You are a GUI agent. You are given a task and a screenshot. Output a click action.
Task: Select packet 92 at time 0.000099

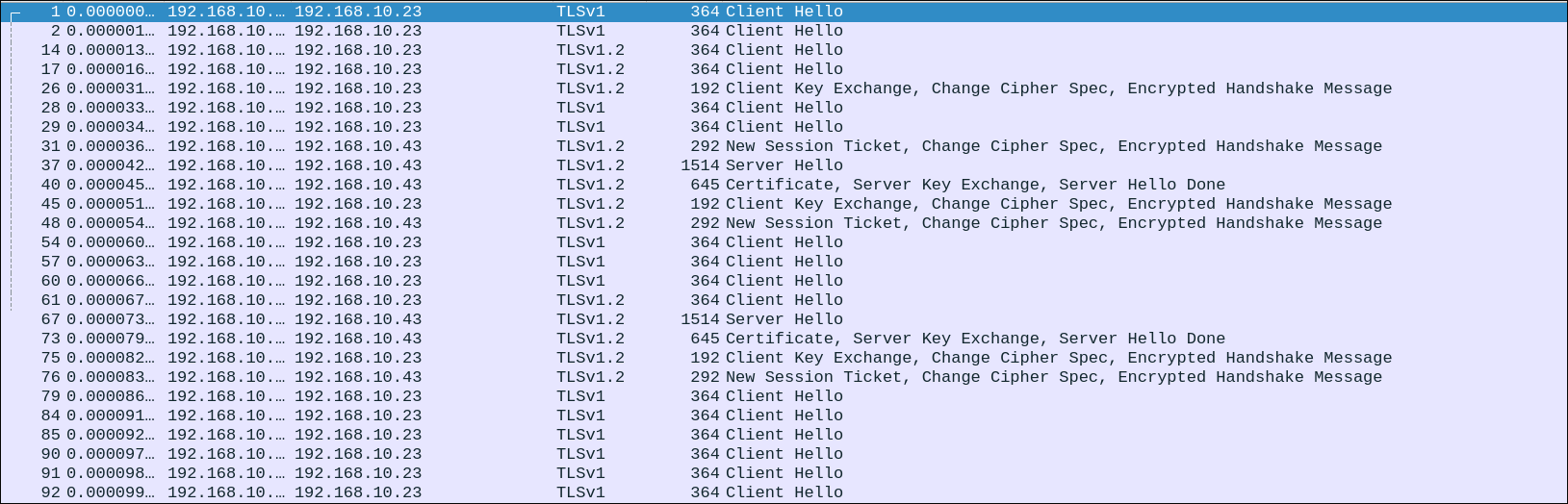tap(784, 492)
